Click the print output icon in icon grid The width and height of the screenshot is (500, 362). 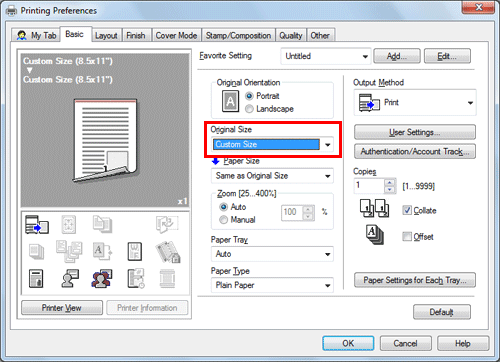tap(37, 224)
